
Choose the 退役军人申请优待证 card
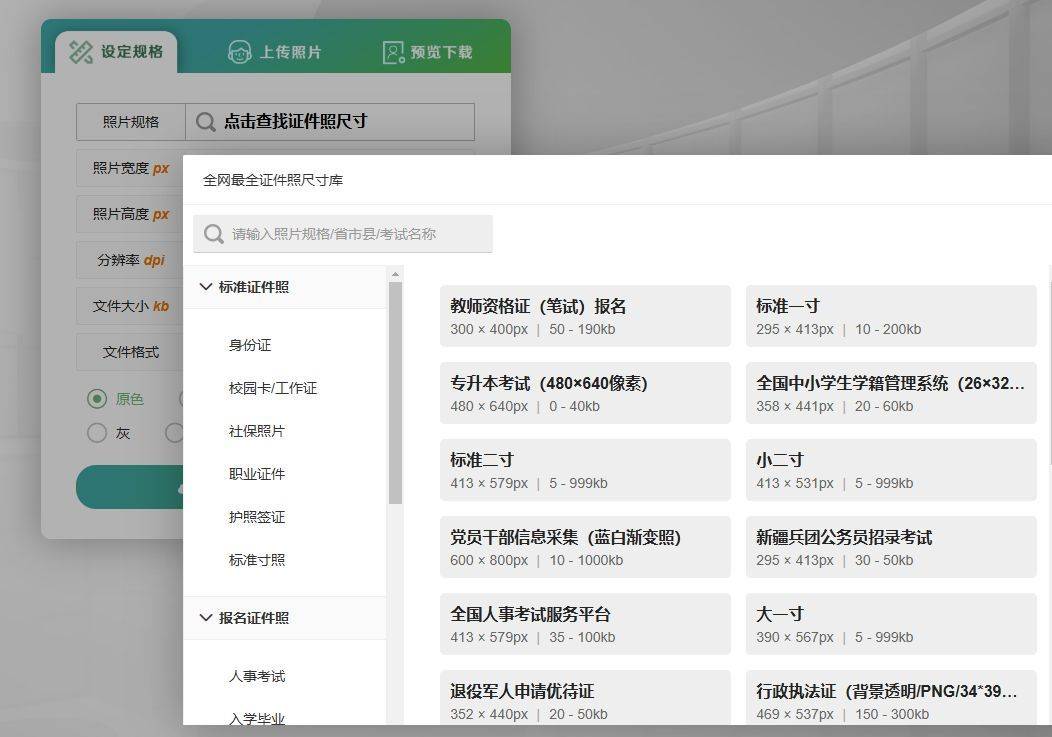click(x=585, y=697)
